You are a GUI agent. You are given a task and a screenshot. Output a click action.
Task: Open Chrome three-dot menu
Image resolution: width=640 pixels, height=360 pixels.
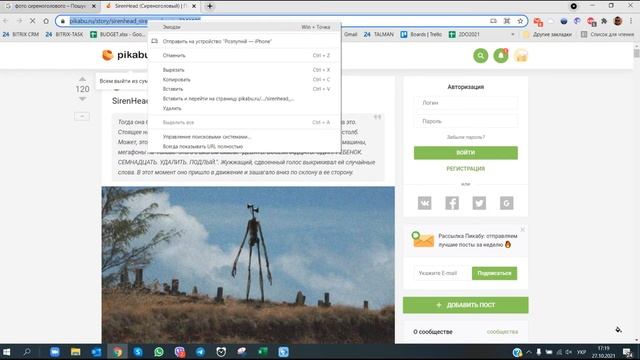631,21
